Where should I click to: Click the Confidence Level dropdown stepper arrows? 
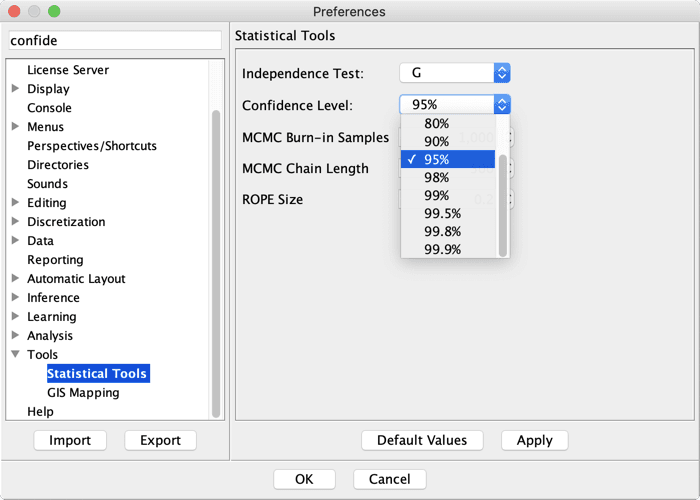[502, 104]
